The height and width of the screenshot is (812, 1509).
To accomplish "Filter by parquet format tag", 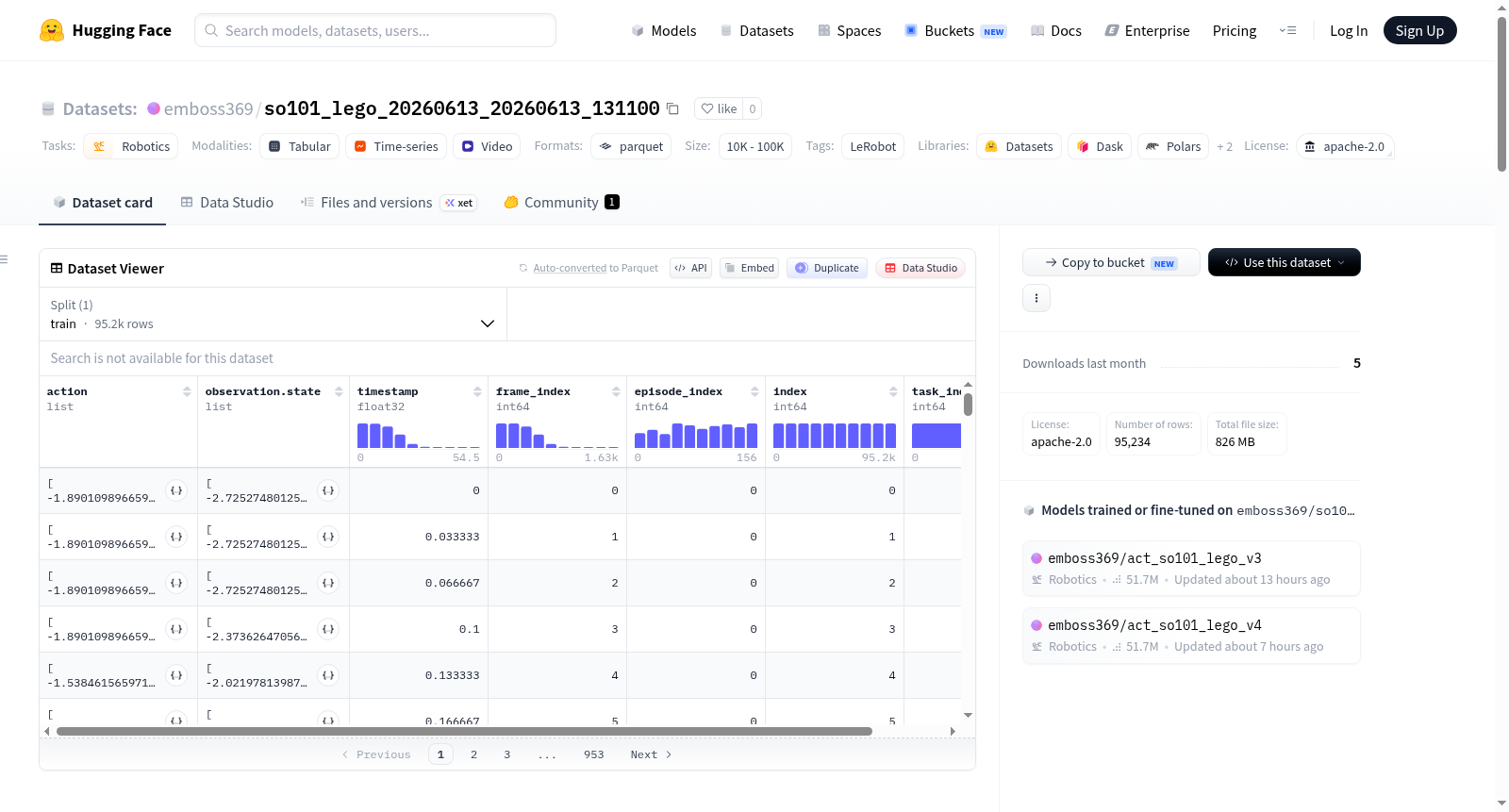I will click(x=631, y=146).
